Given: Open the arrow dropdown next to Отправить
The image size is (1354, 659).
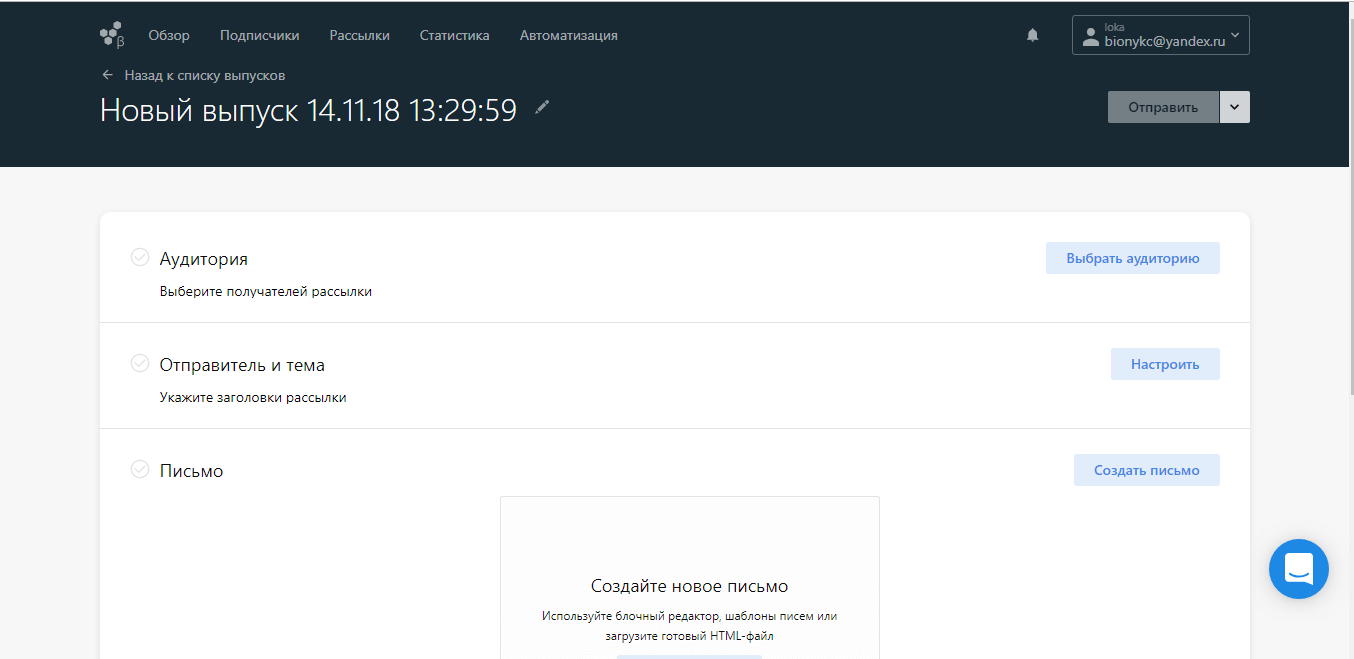Looking at the screenshot, I should point(1235,107).
